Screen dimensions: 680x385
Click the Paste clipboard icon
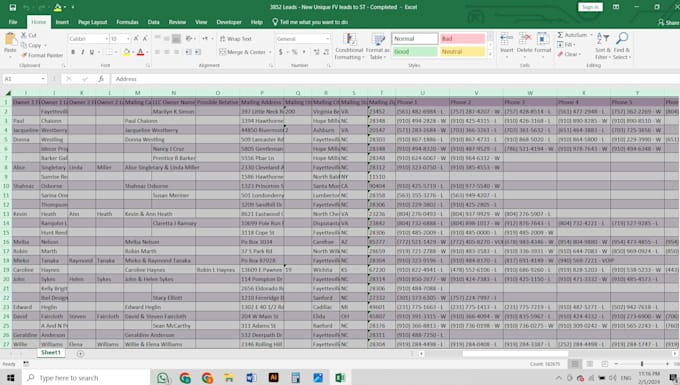10,40
